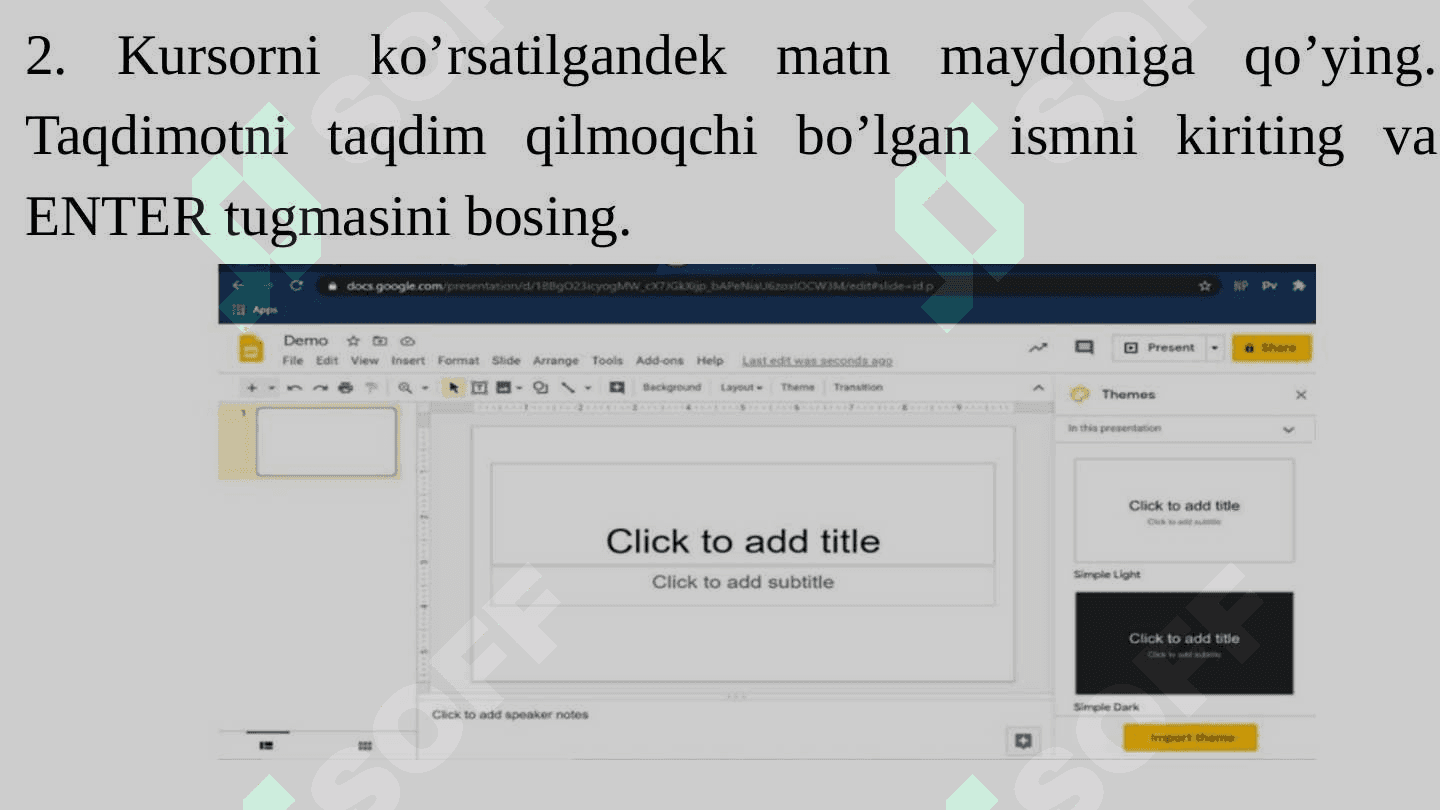Open the Slide menu
Image resolution: width=1440 pixels, height=810 pixels.
coord(506,361)
